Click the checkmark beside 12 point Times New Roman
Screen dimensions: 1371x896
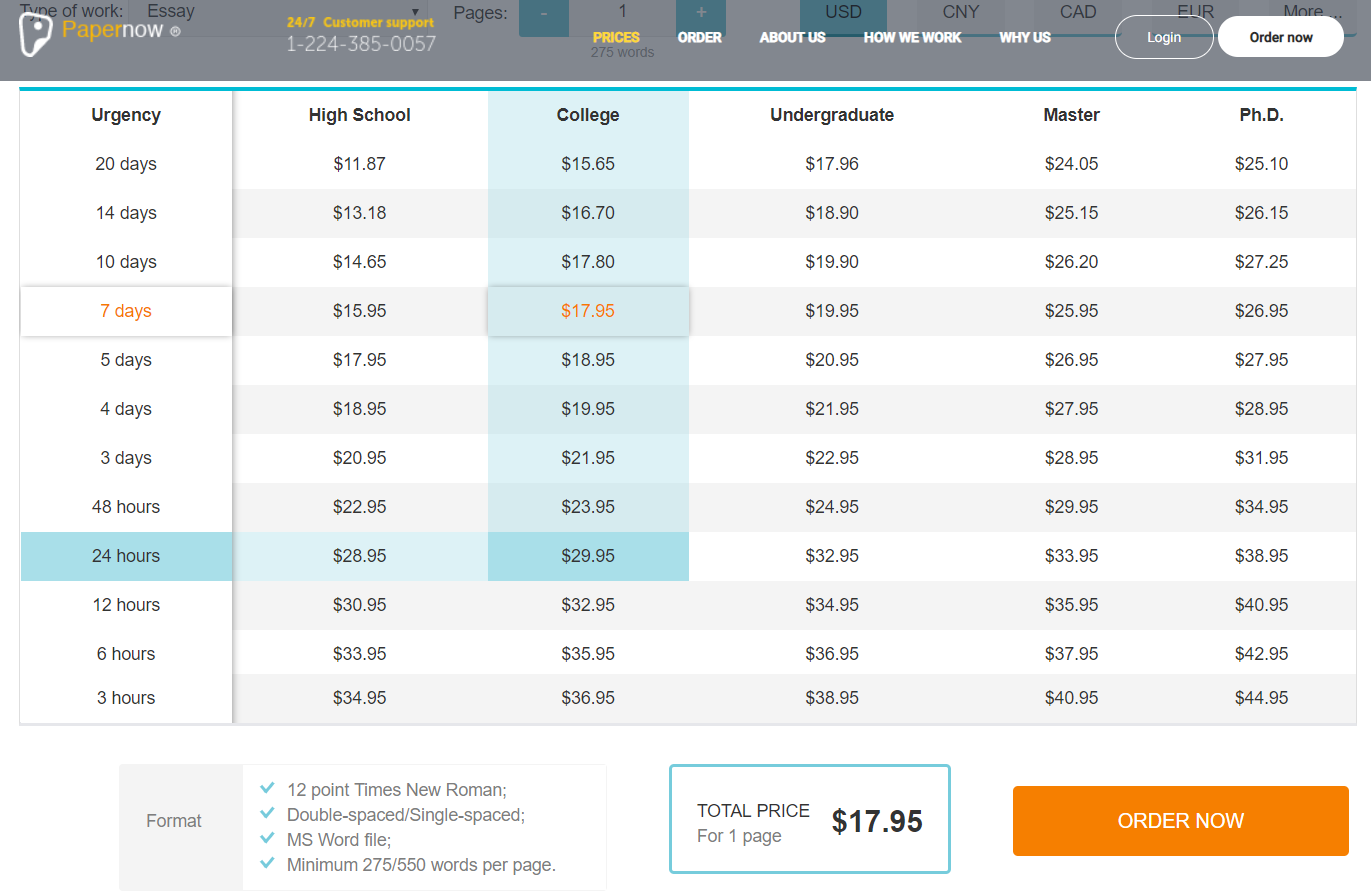click(267, 788)
